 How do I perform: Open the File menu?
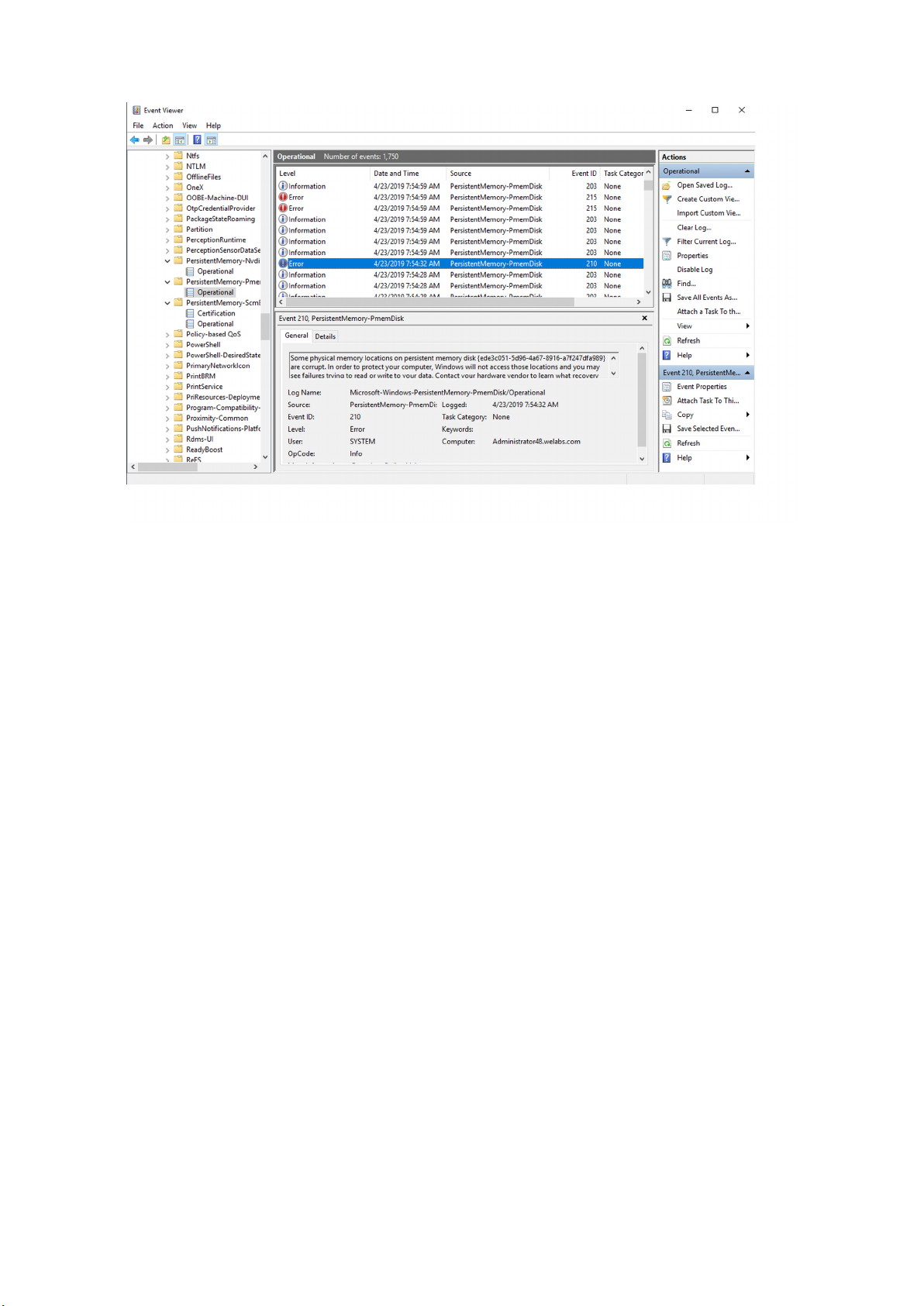click(x=138, y=126)
